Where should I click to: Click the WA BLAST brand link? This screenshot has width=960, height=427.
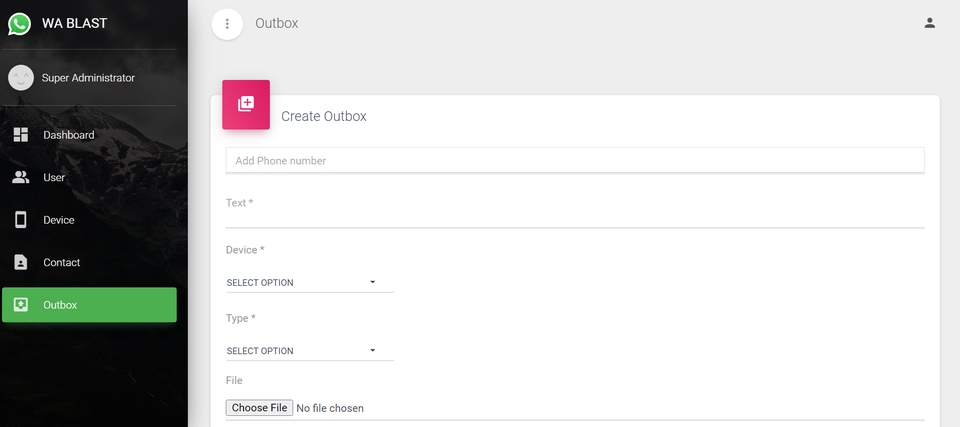coord(74,23)
